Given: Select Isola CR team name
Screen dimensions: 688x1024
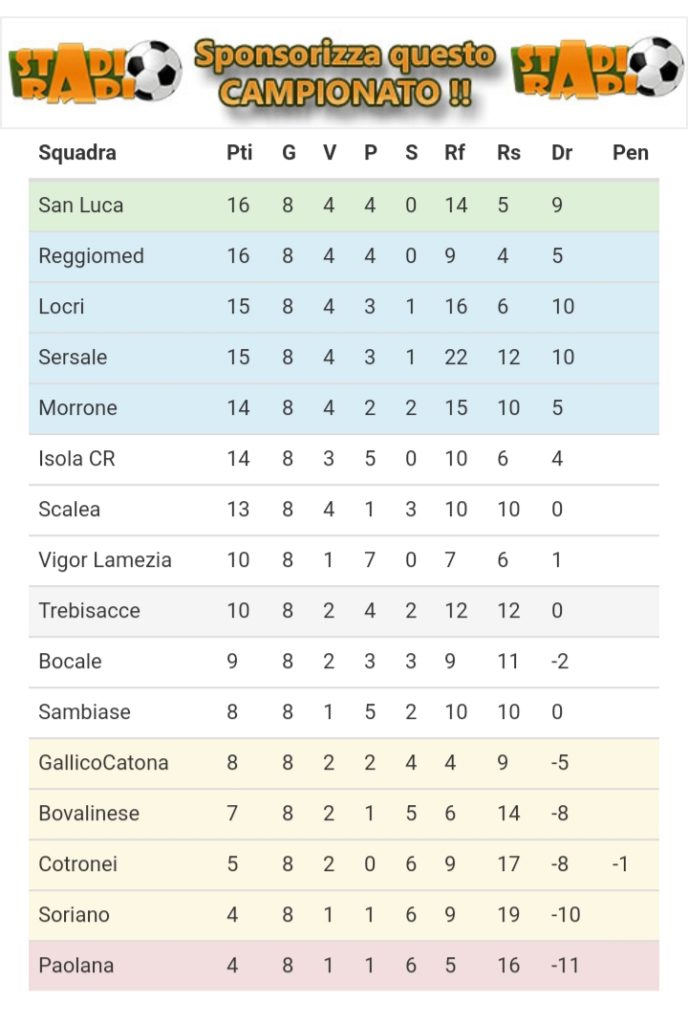Looking at the screenshot, I should click(x=76, y=458).
